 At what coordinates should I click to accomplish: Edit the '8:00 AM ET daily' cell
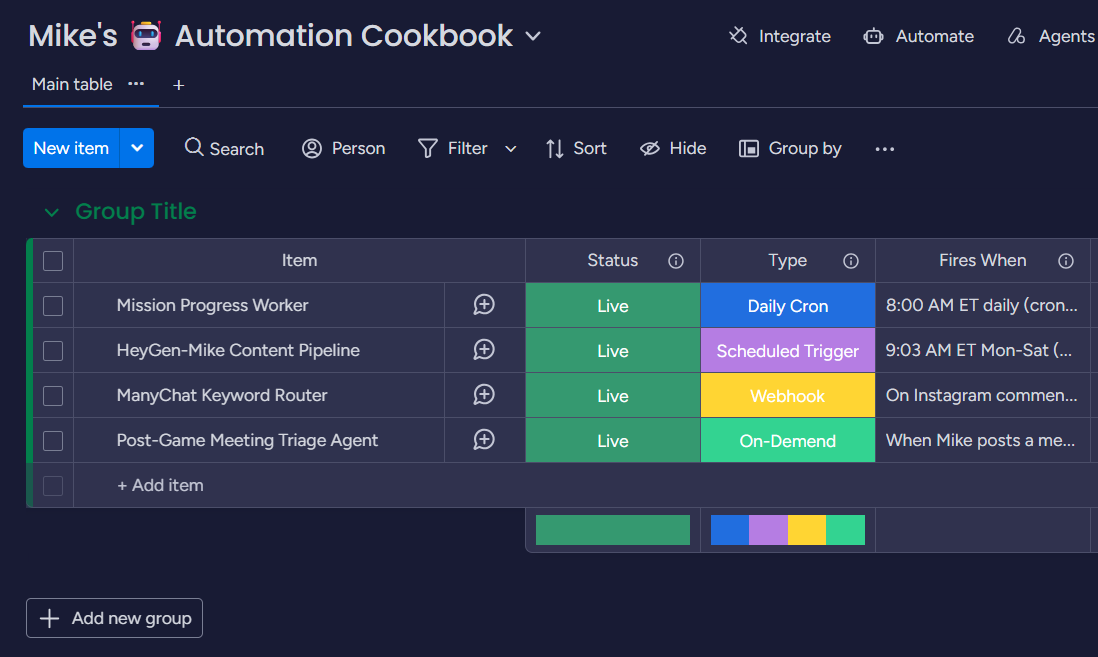(x=982, y=305)
